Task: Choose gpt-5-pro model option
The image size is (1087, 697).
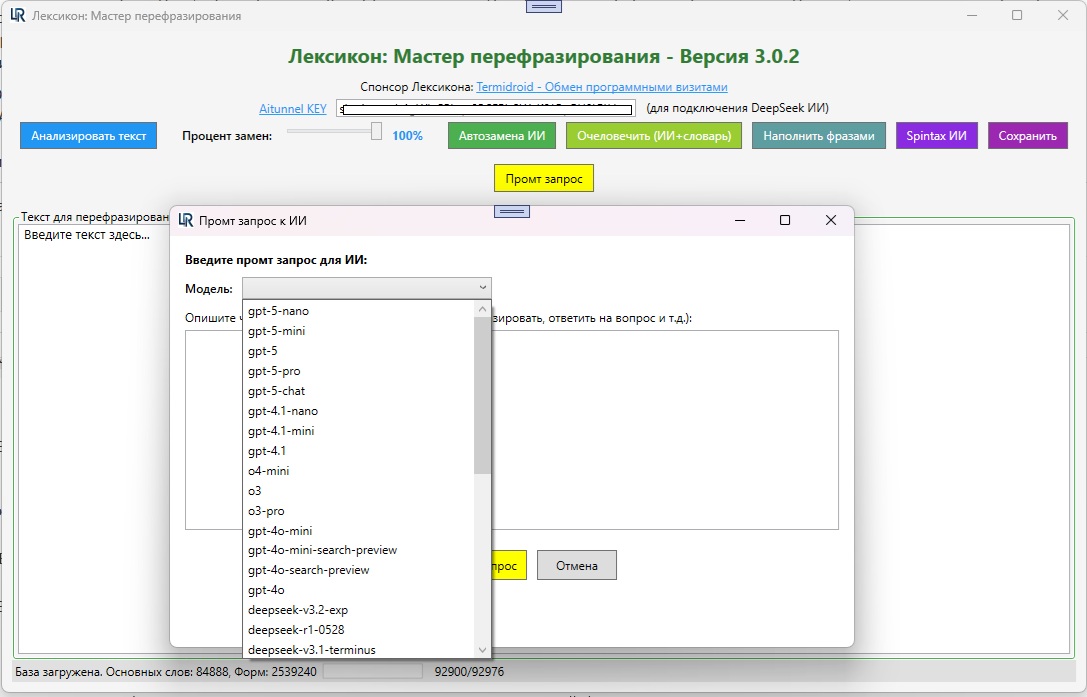Action: click(274, 371)
